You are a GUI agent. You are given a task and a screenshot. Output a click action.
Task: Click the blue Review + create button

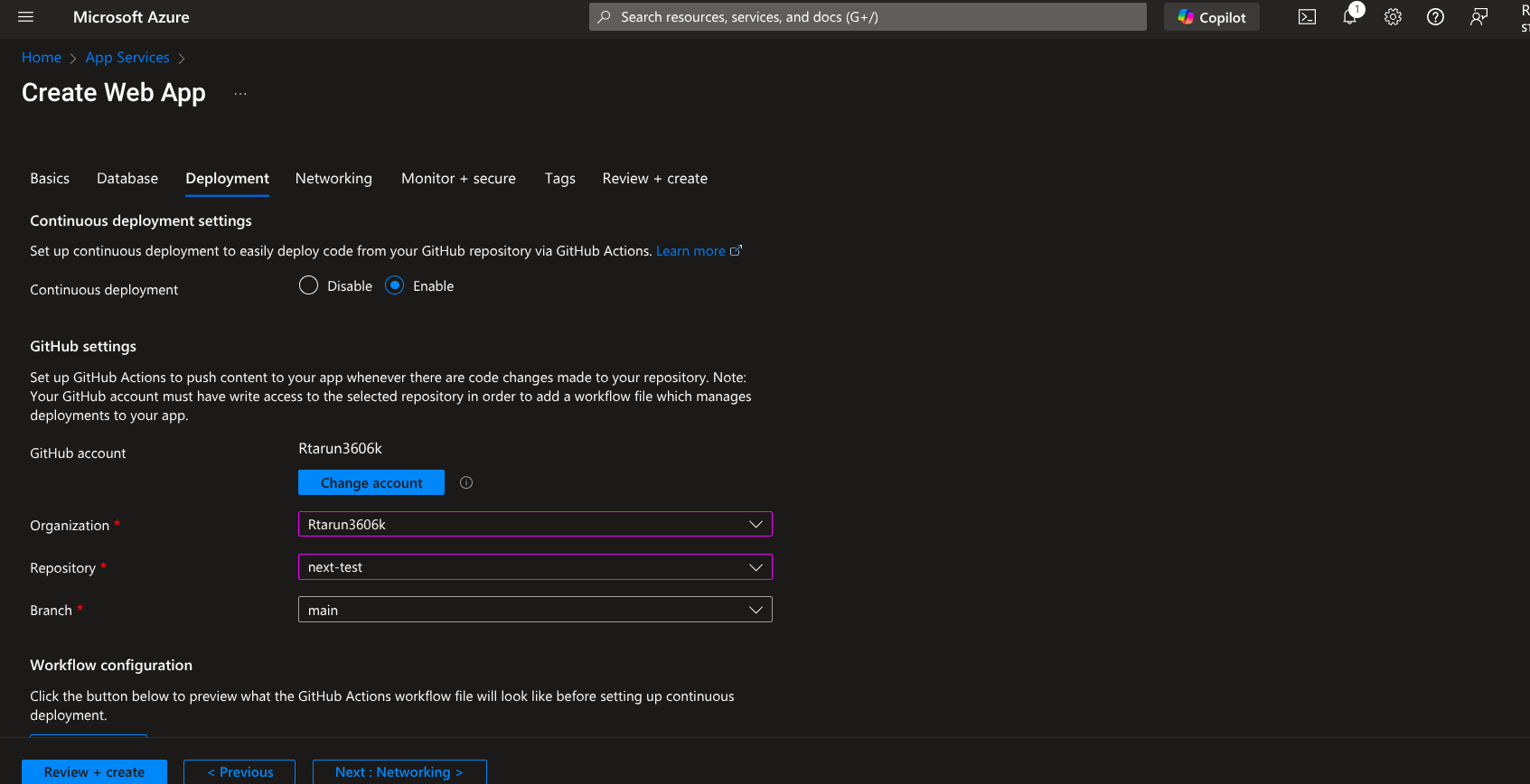[x=94, y=772]
